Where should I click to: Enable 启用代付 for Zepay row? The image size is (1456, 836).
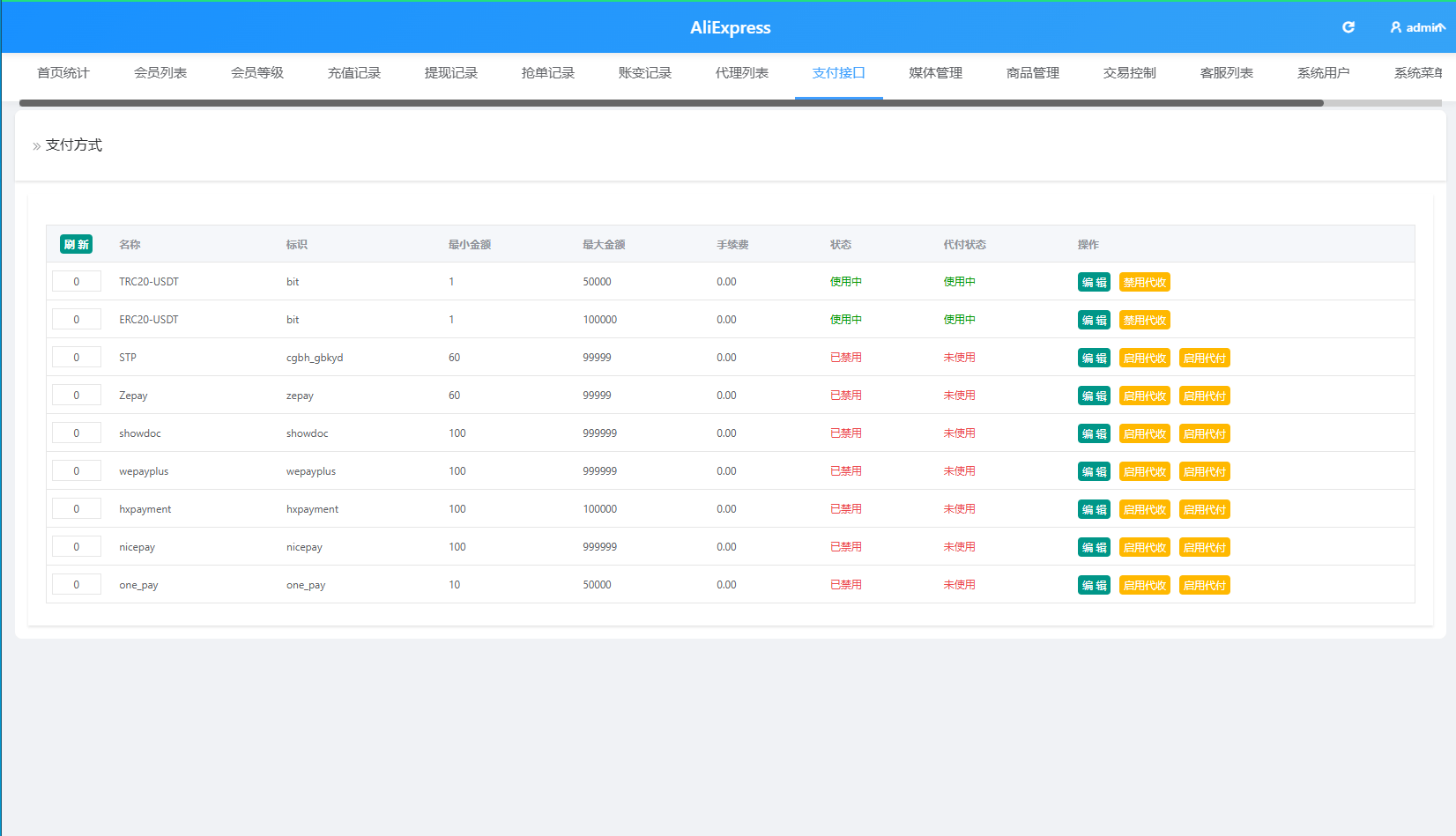pyautogui.click(x=1205, y=396)
